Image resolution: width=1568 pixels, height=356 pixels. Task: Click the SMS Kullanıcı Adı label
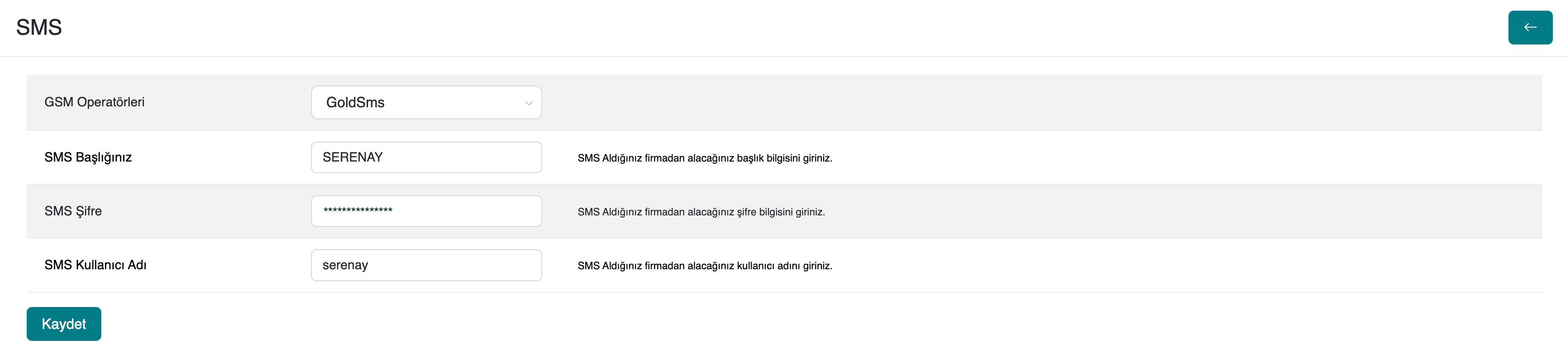click(96, 265)
